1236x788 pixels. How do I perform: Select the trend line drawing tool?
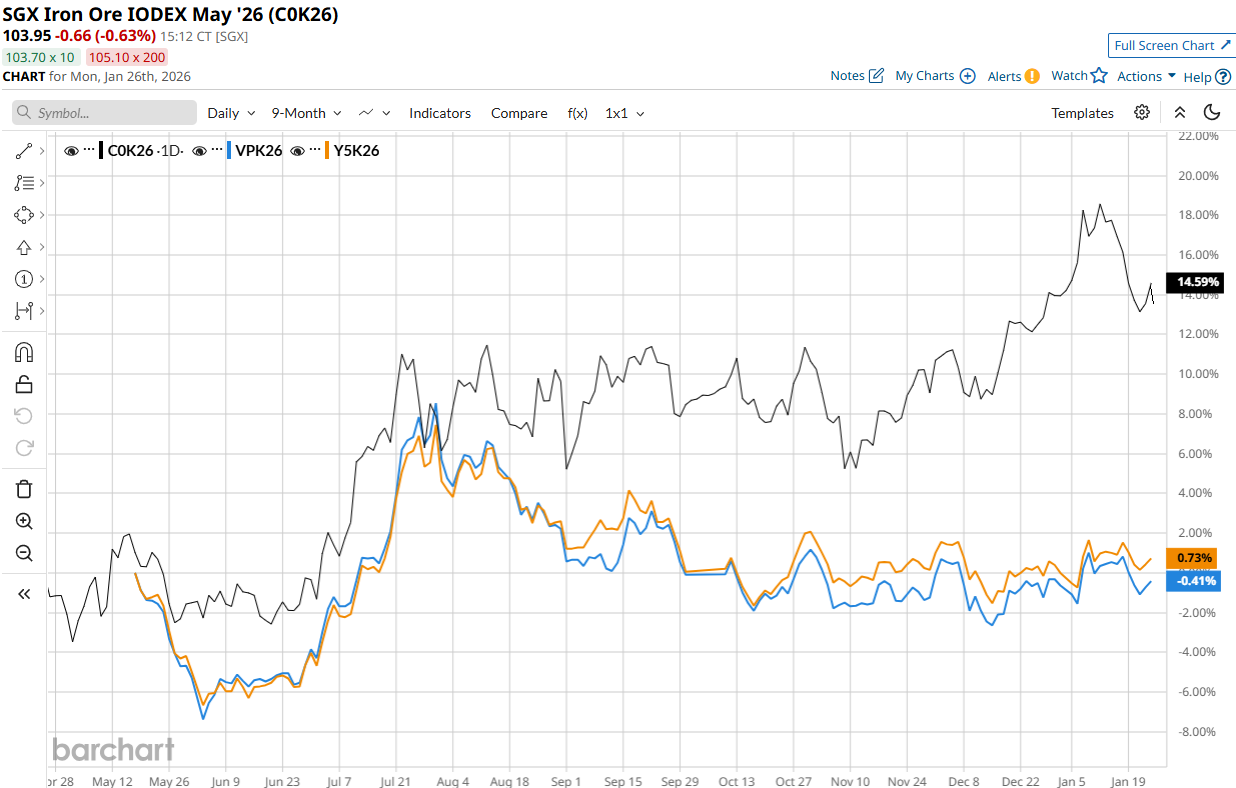tap(24, 151)
